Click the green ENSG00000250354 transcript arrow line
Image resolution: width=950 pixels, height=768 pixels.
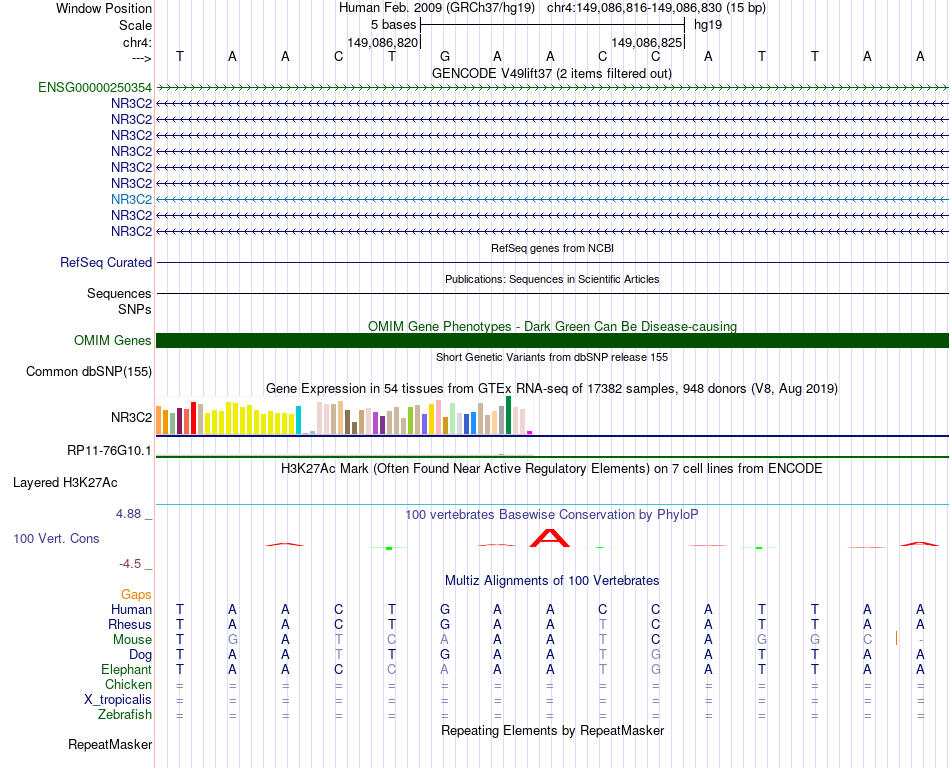pos(552,88)
